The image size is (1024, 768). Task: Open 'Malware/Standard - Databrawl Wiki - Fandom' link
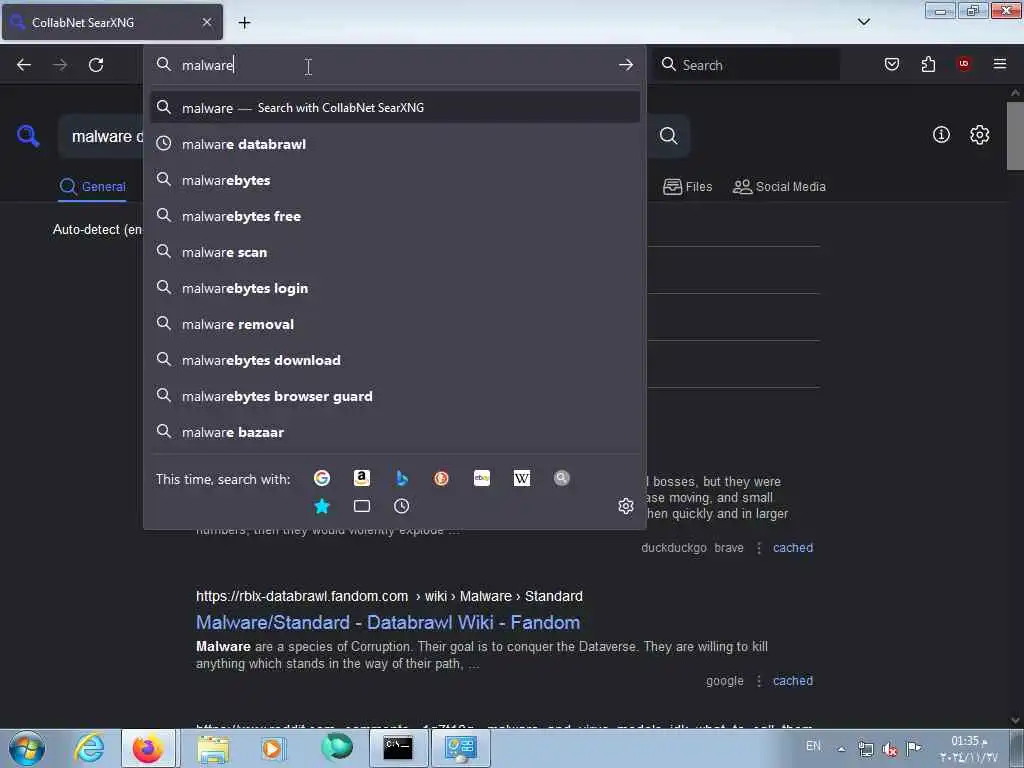(388, 622)
